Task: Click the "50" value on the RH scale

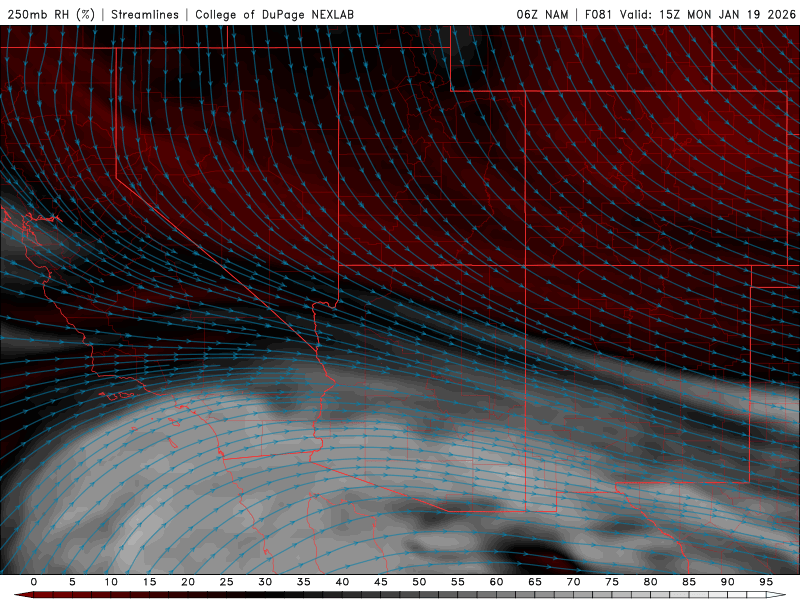Action: (419, 582)
